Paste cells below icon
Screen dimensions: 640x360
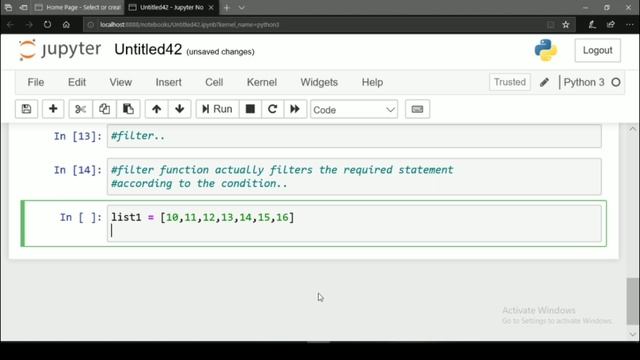(x=128, y=109)
